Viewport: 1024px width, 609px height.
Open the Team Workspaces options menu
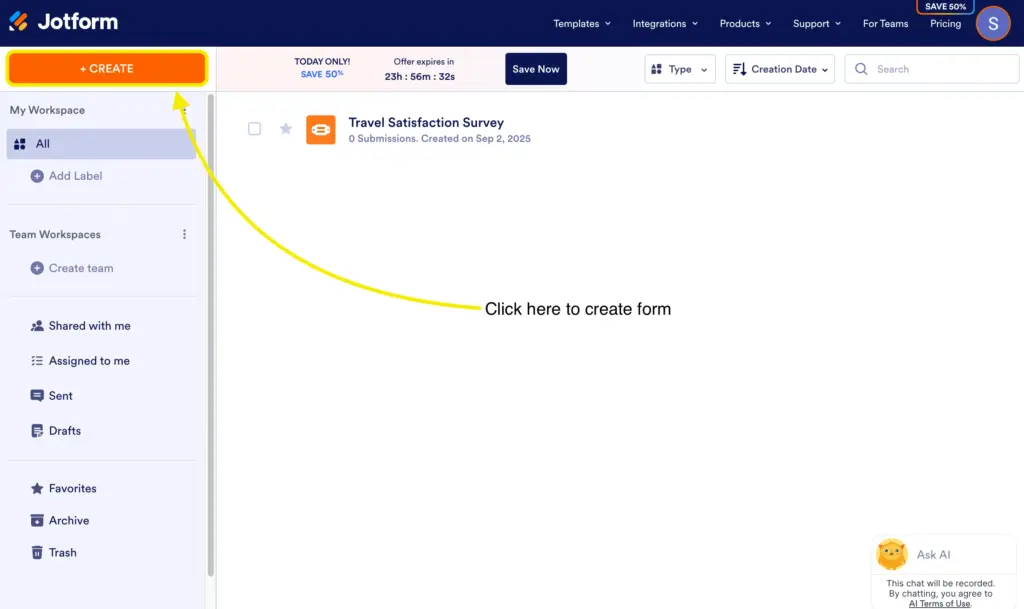click(x=184, y=234)
